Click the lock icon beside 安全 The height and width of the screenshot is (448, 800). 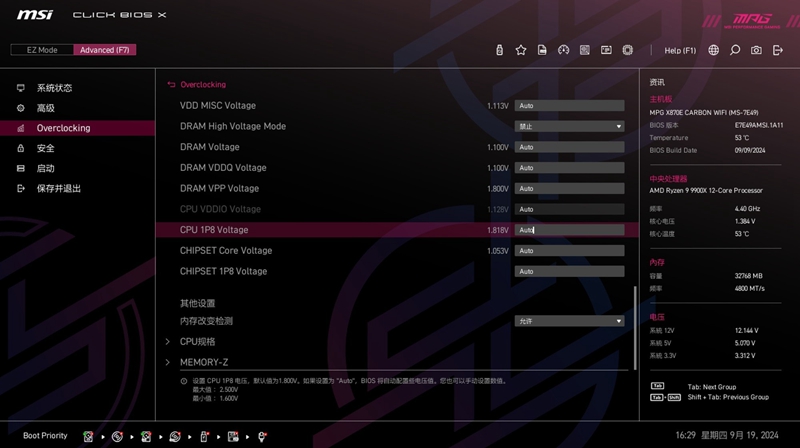point(20,148)
